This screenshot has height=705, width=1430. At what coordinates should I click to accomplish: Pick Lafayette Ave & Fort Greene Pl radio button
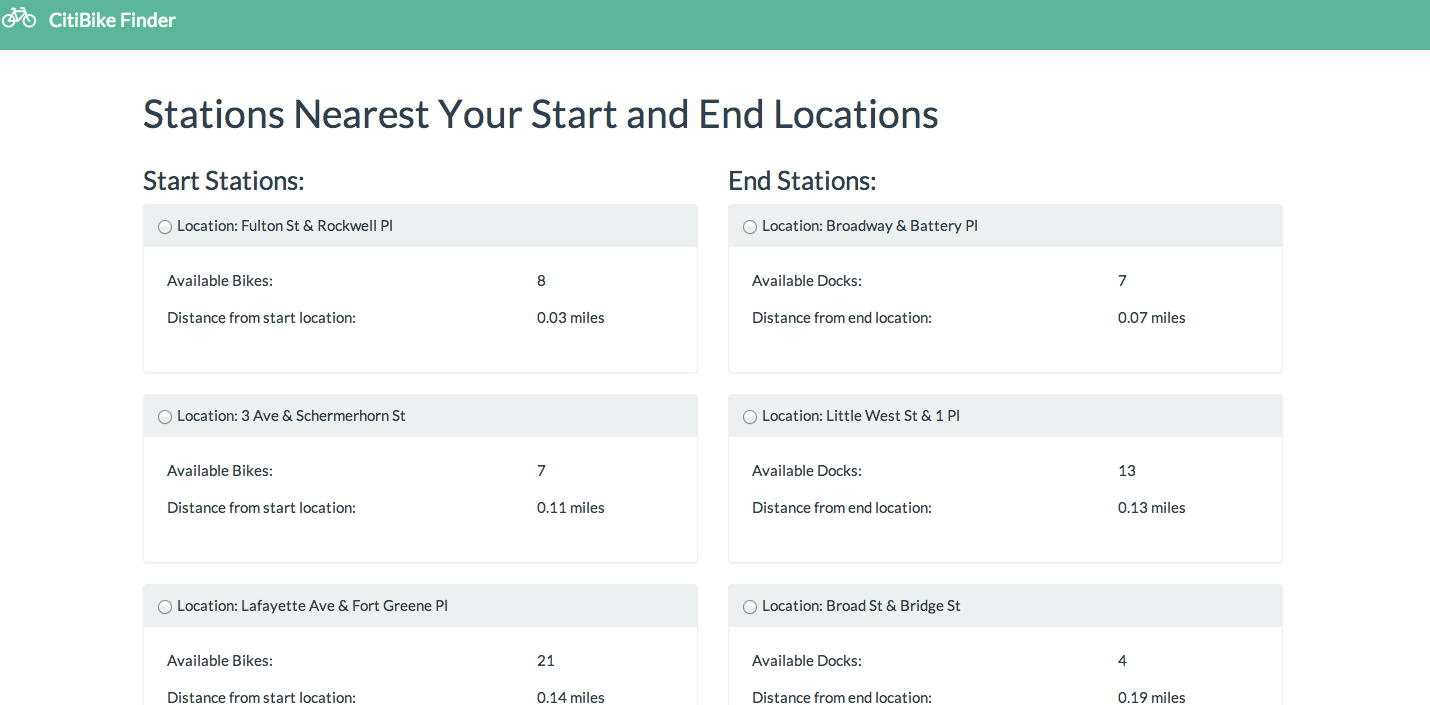tap(165, 607)
